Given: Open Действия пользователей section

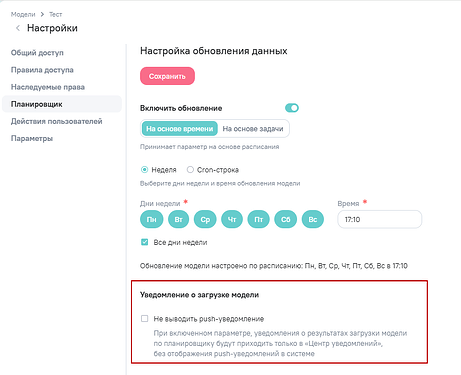Looking at the screenshot, I should point(56,121).
